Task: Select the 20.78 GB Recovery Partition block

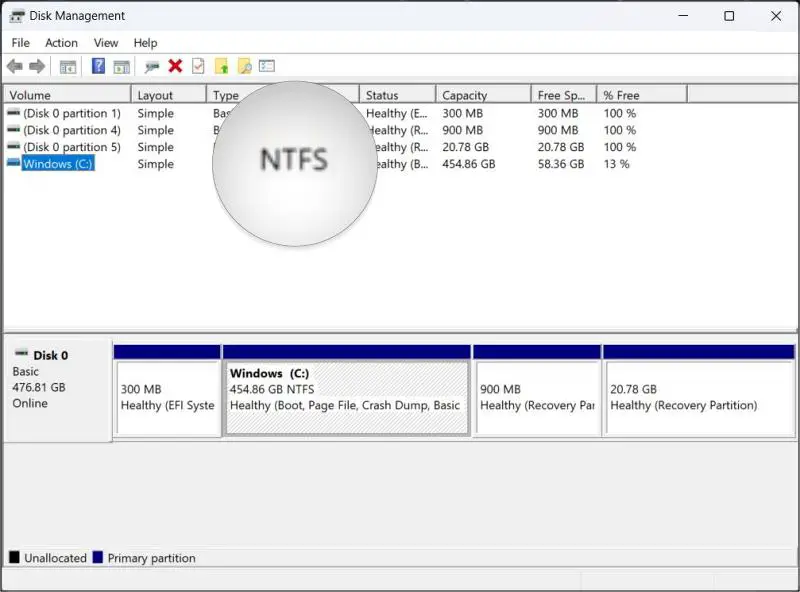Action: [699, 390]
